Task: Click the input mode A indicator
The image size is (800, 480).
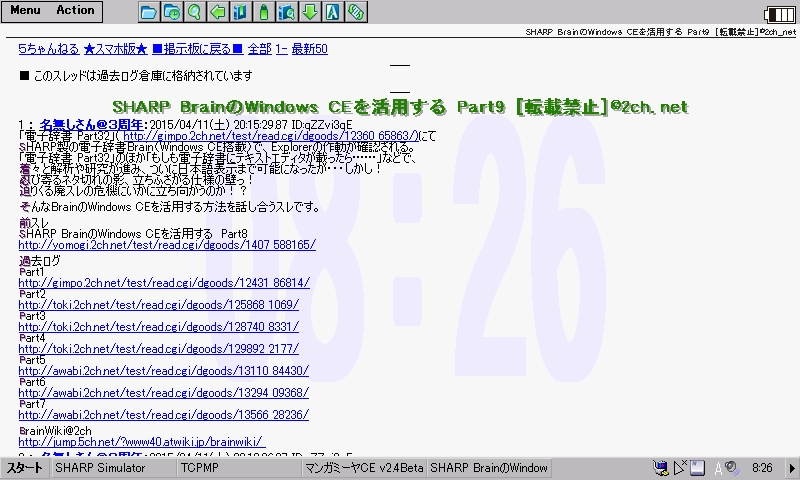Action: tap(718, 468)
